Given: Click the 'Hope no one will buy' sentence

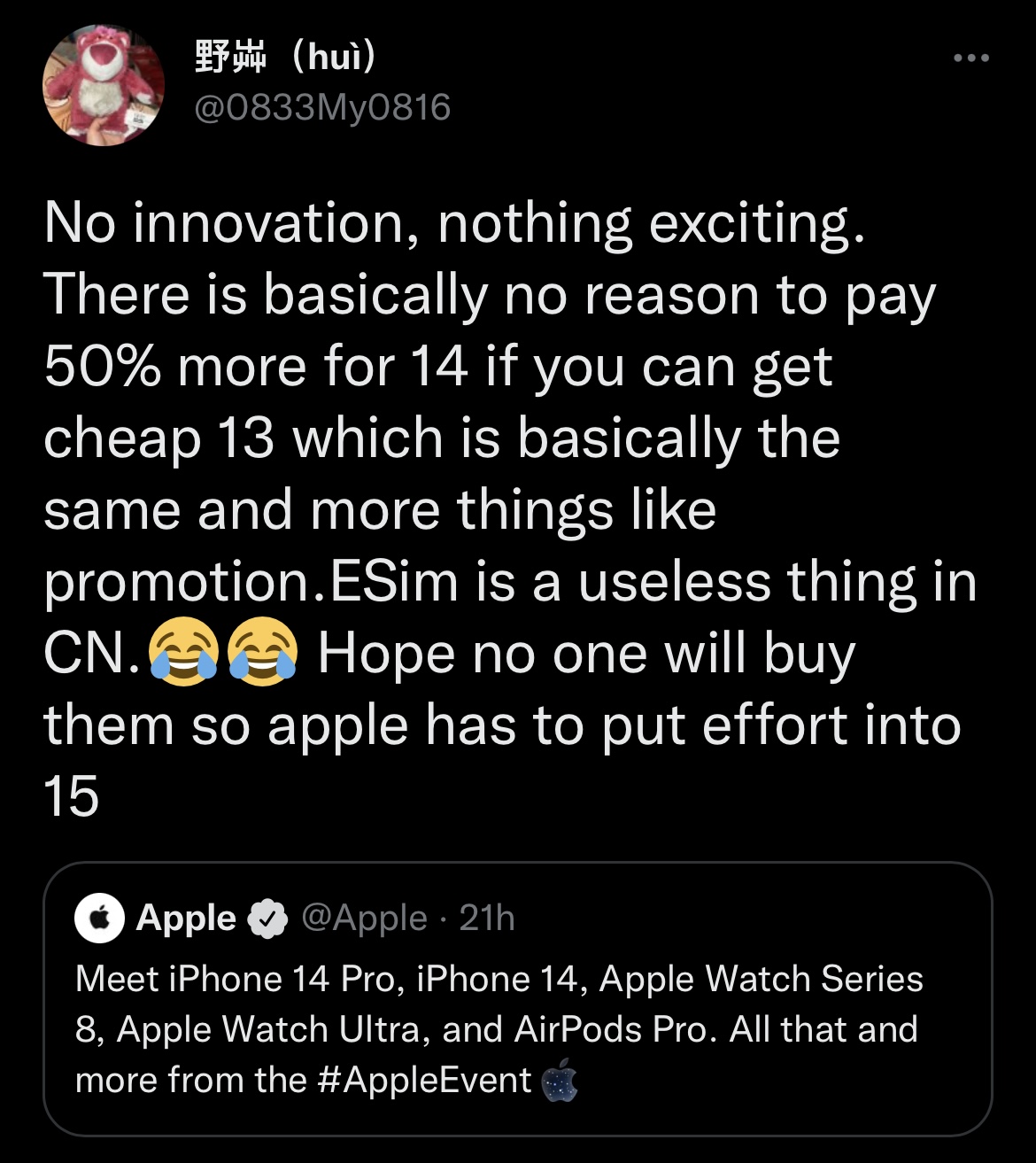Looking at the screenshot, I should pos(586,655).
